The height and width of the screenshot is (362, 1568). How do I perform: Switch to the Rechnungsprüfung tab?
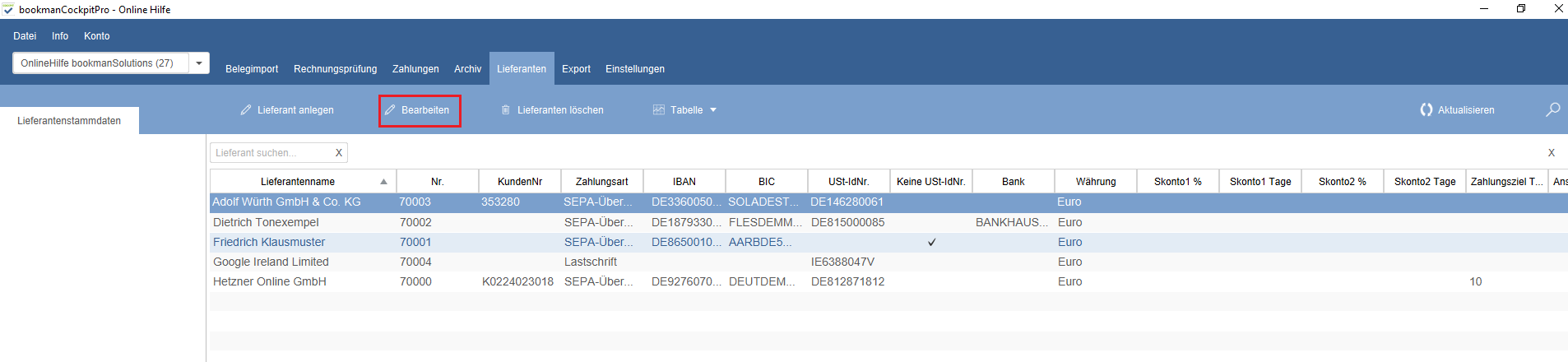coord(335,69)
